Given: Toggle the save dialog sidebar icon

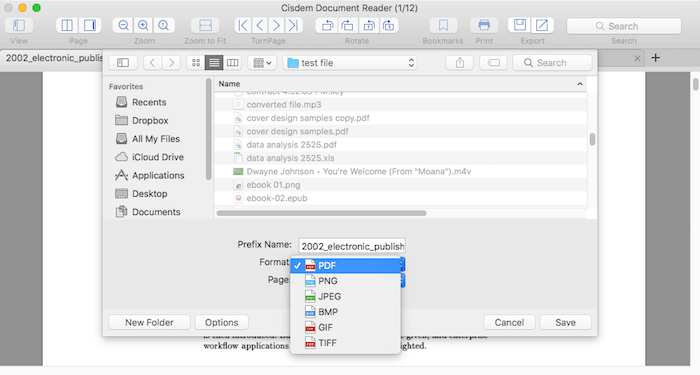Looking at the screenshot, I should click(x=123, y=63).
